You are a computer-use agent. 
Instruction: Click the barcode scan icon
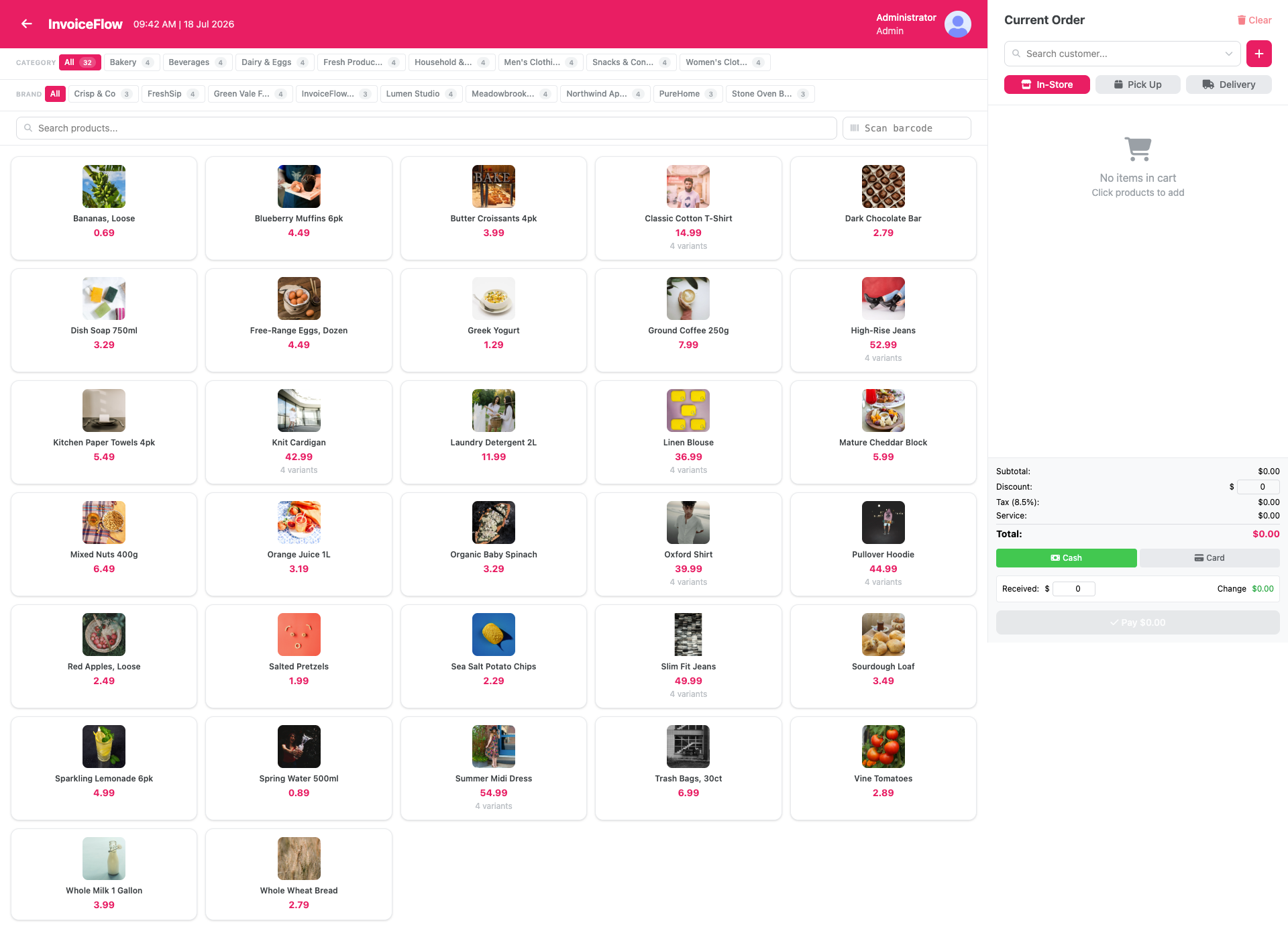854,128
